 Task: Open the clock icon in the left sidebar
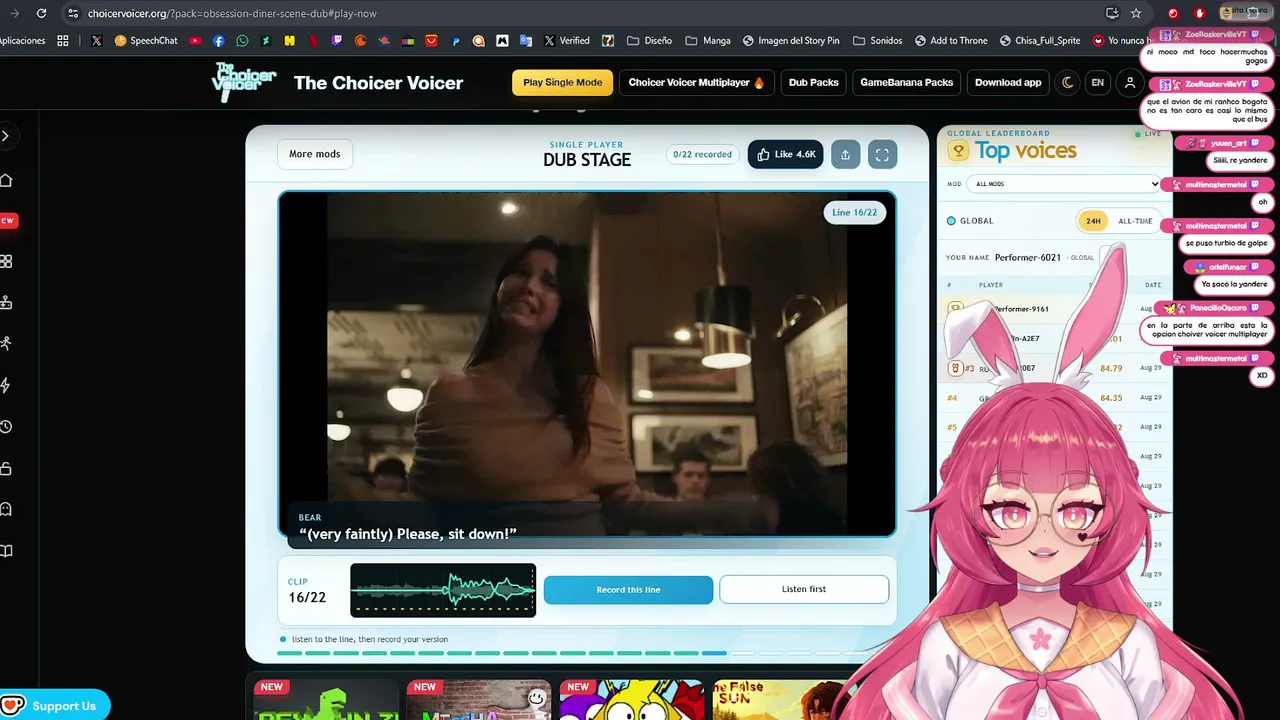click(6, 427)
